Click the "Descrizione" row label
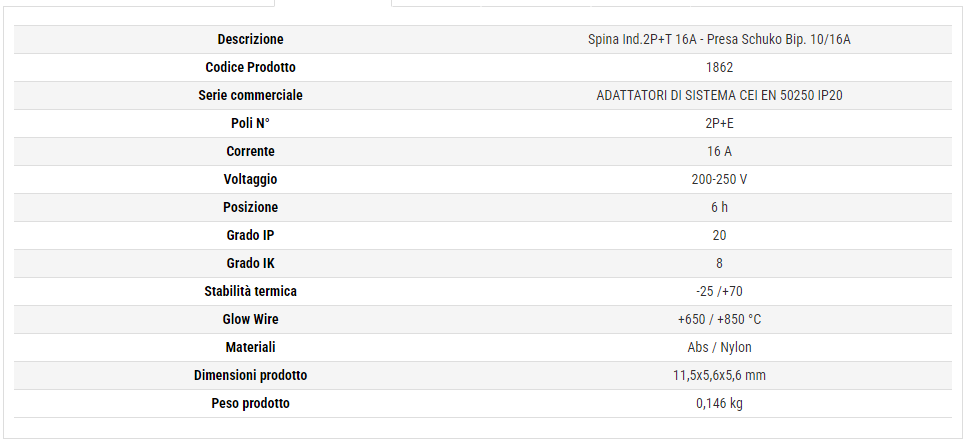The height and width of the screenshot is (445, 969). click(250, 39)
